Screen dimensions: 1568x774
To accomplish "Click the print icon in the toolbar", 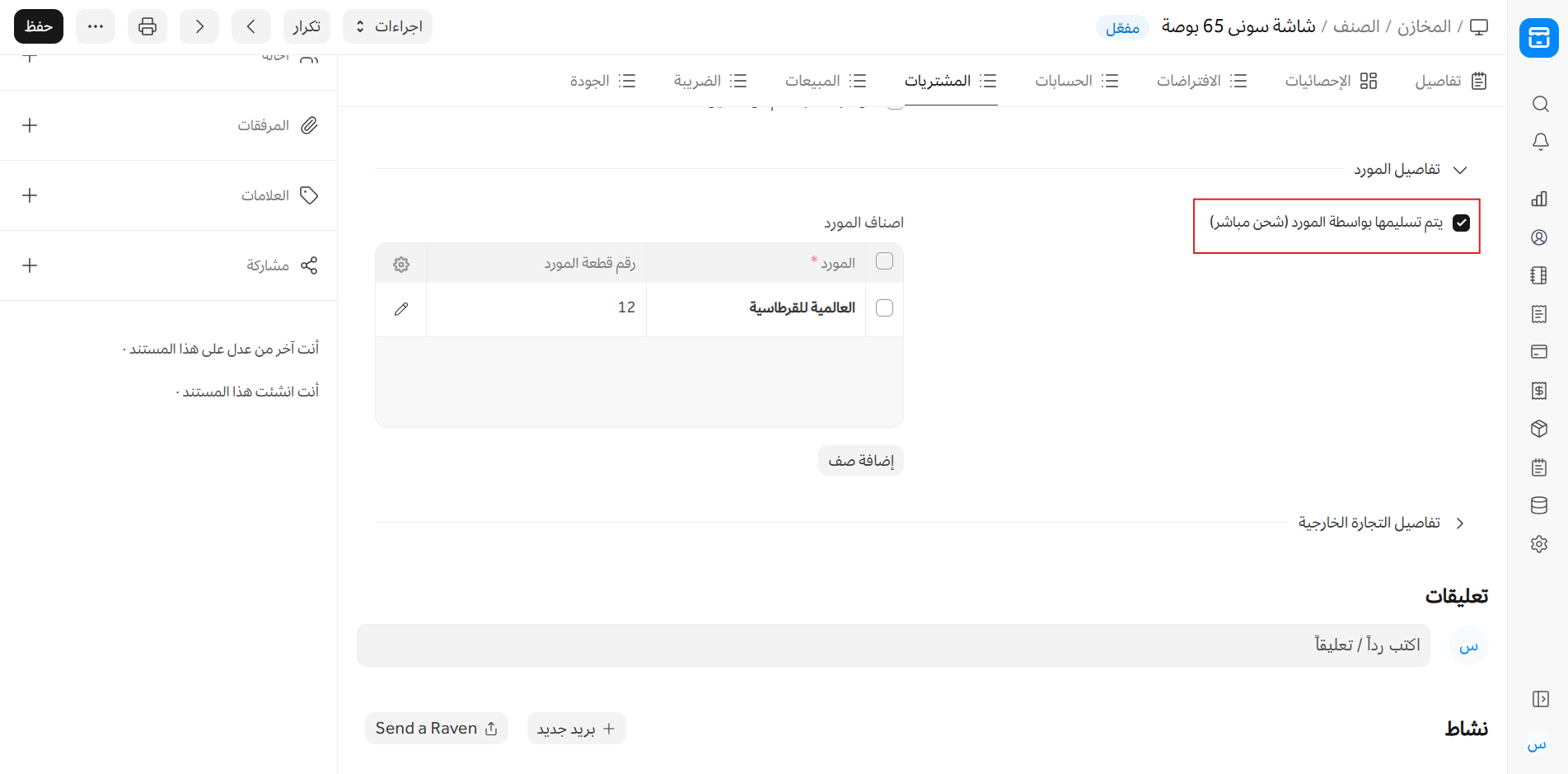I will tap(147, 26).
